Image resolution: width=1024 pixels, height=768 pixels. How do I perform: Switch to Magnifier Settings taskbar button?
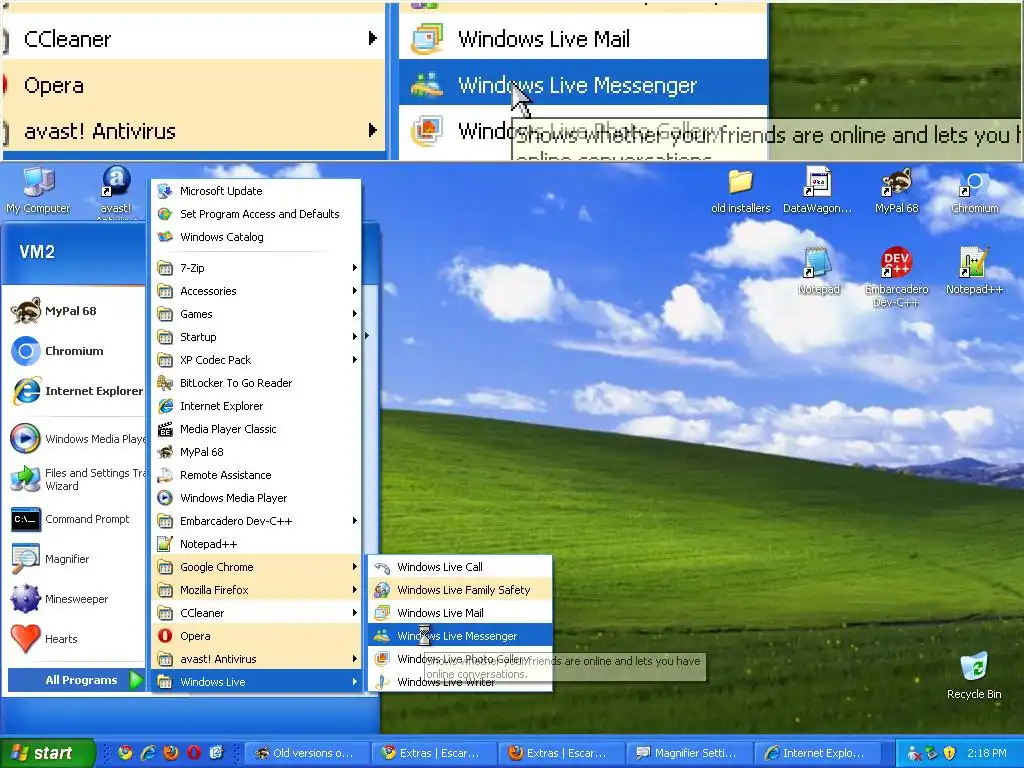coord(688,753)
